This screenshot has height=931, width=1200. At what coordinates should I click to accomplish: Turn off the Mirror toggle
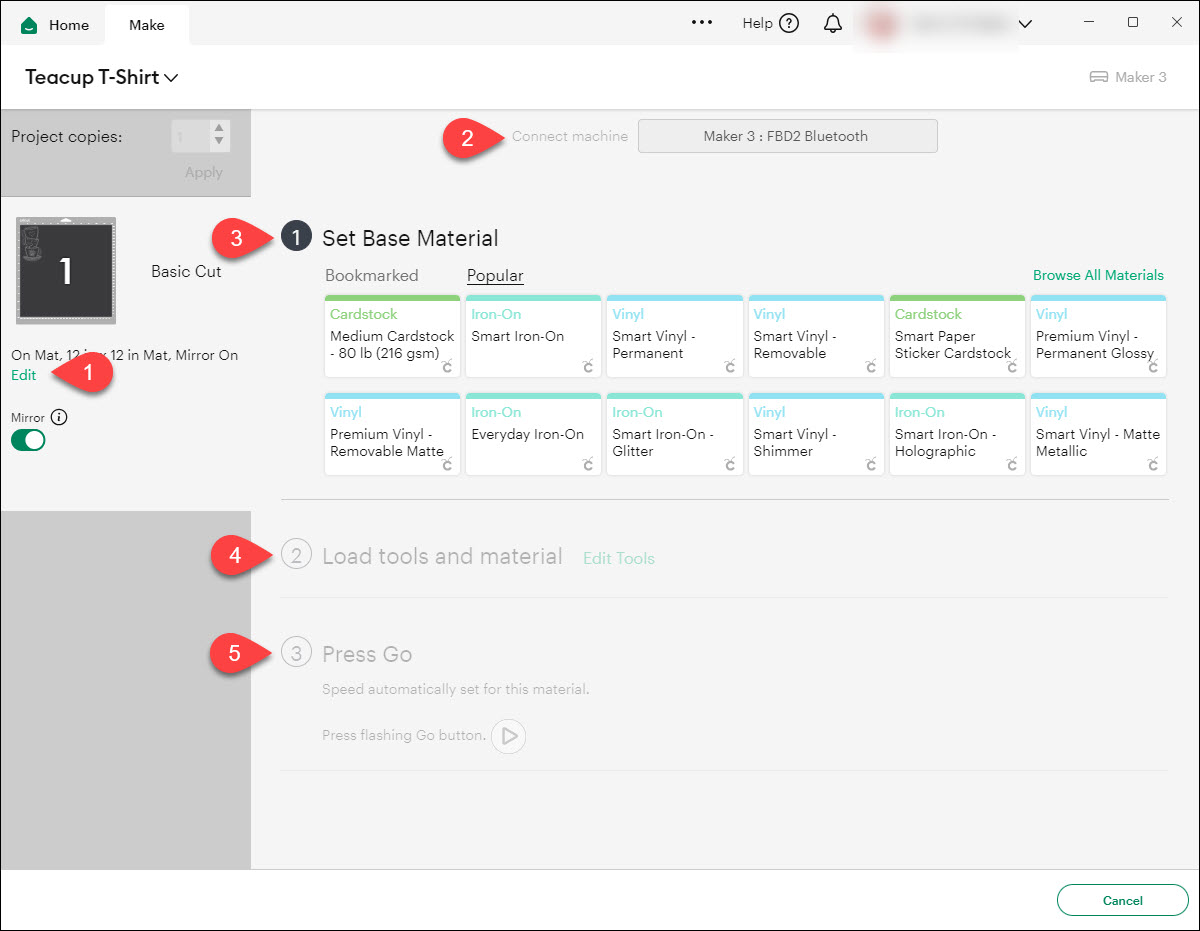click(x=28, y=440)
